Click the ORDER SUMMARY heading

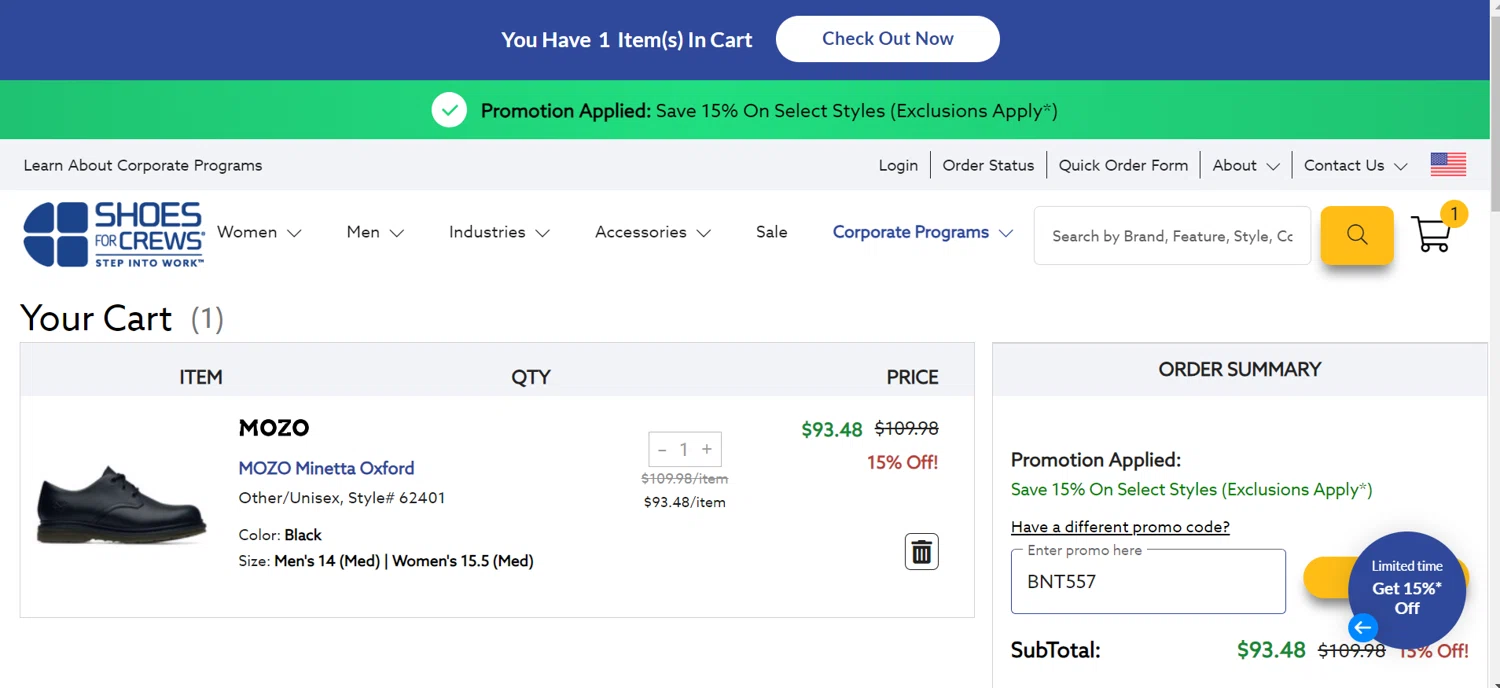coord(1240,369)
